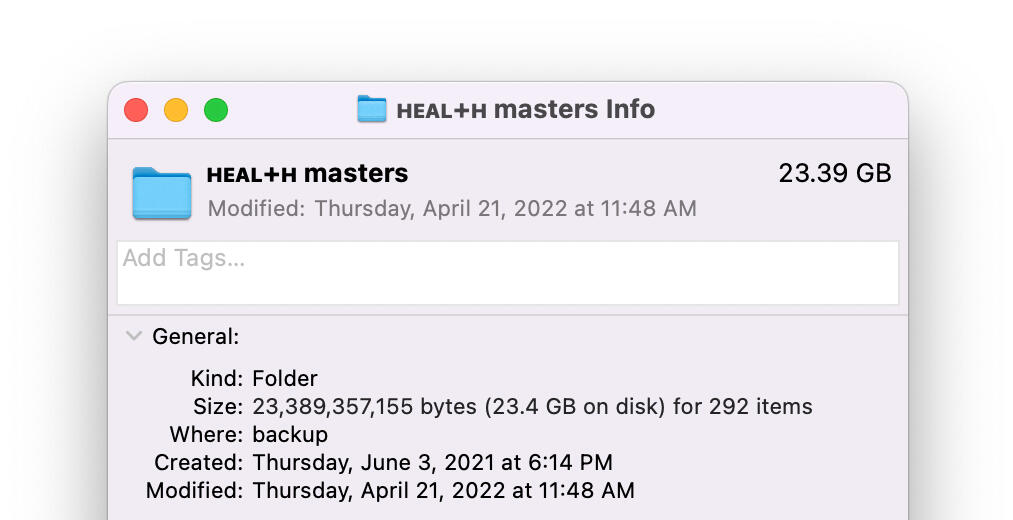Click the folder icon in title bar
The image size is (1013, 520).
(x=371, y=109)
